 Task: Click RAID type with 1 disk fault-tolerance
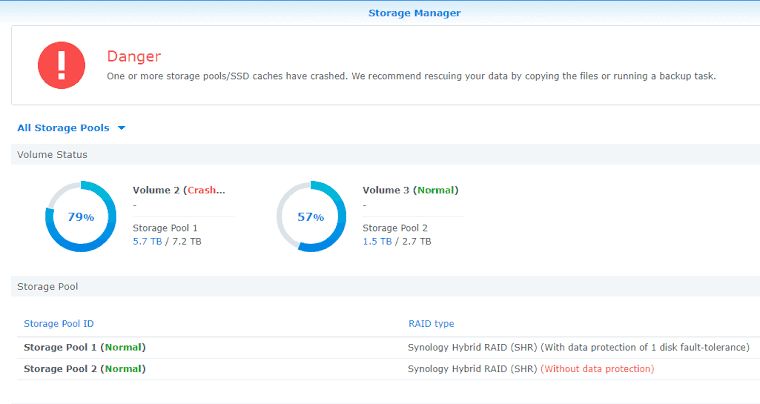(x=578, y=347)
